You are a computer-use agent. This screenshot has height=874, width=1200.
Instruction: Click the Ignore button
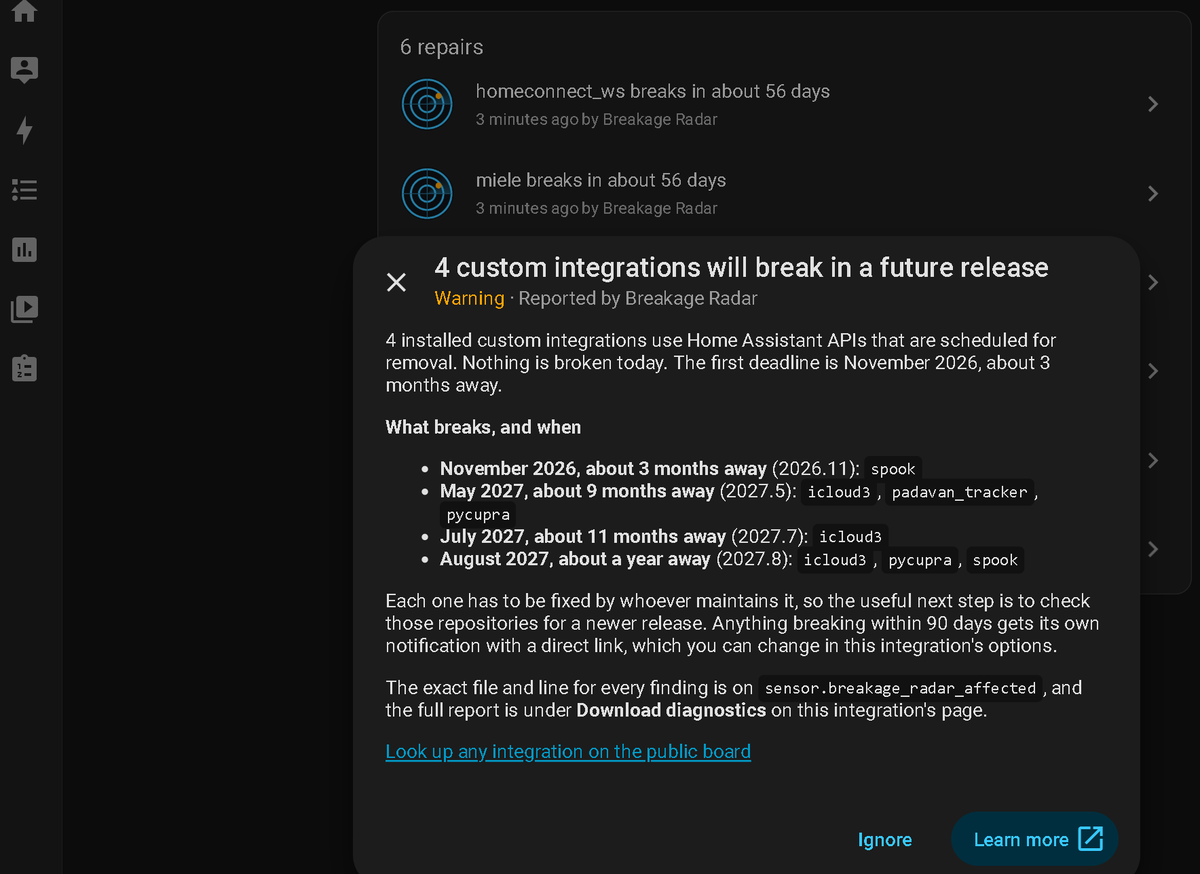885,839
